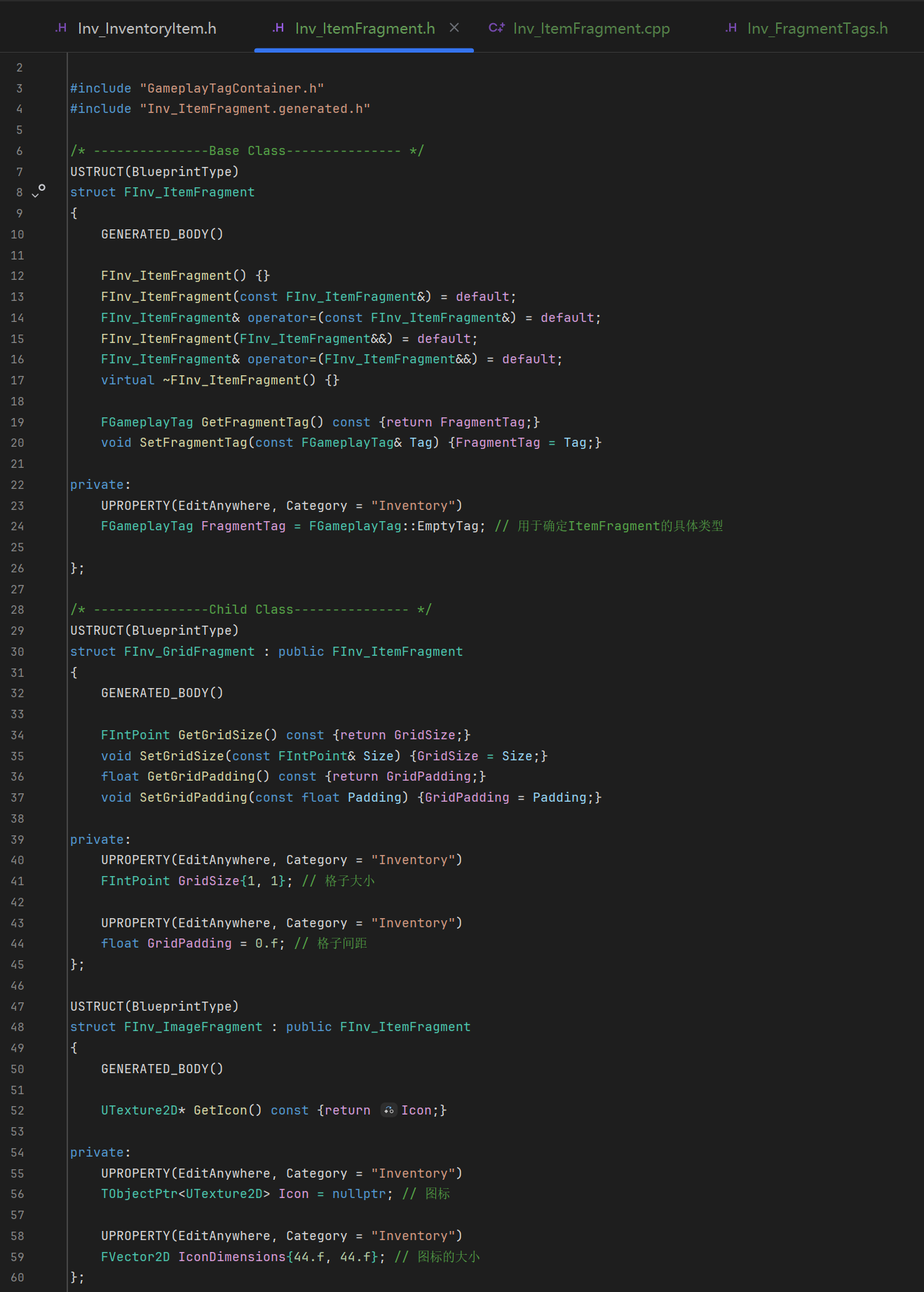The height and width of the screenshot is (1292, 924).
Task: Click private: on line 39
Action: 100,840
